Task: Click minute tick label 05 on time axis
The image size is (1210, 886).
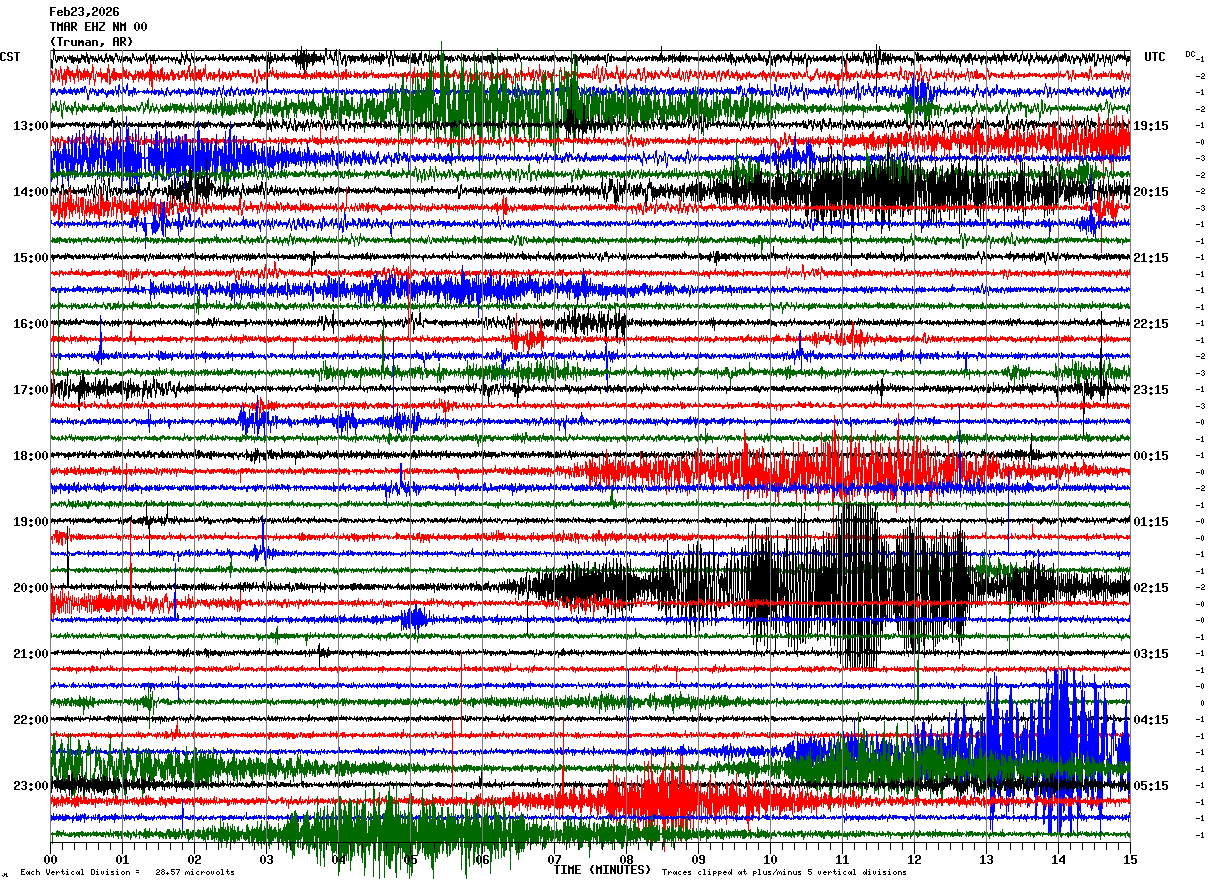Action: click(410, 859)
